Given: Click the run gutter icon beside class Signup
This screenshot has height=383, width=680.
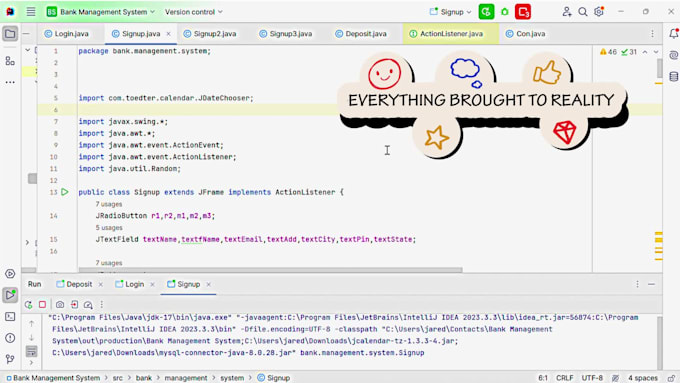Looking at the screenshot, I should (65, 192).
